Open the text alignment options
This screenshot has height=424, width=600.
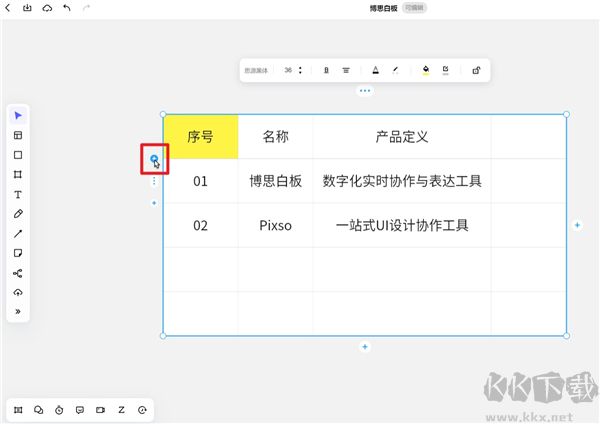(346, 71)
